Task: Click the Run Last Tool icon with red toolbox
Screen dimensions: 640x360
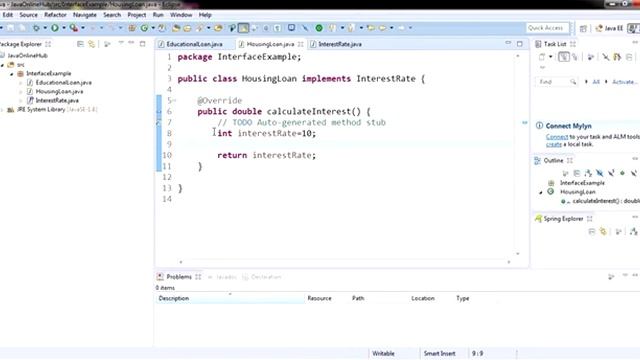Action: tap(73, 28)
